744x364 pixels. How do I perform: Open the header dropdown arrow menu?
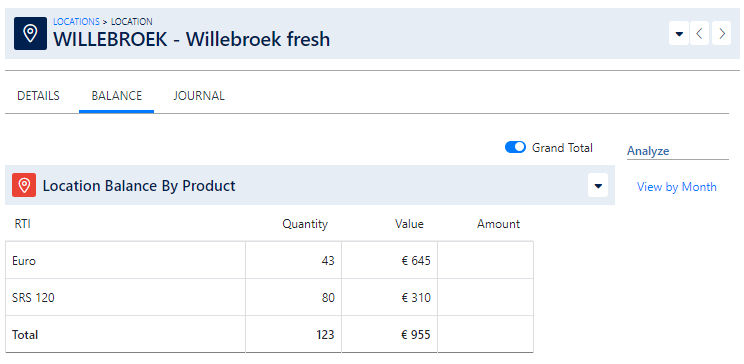click(679, 34)
